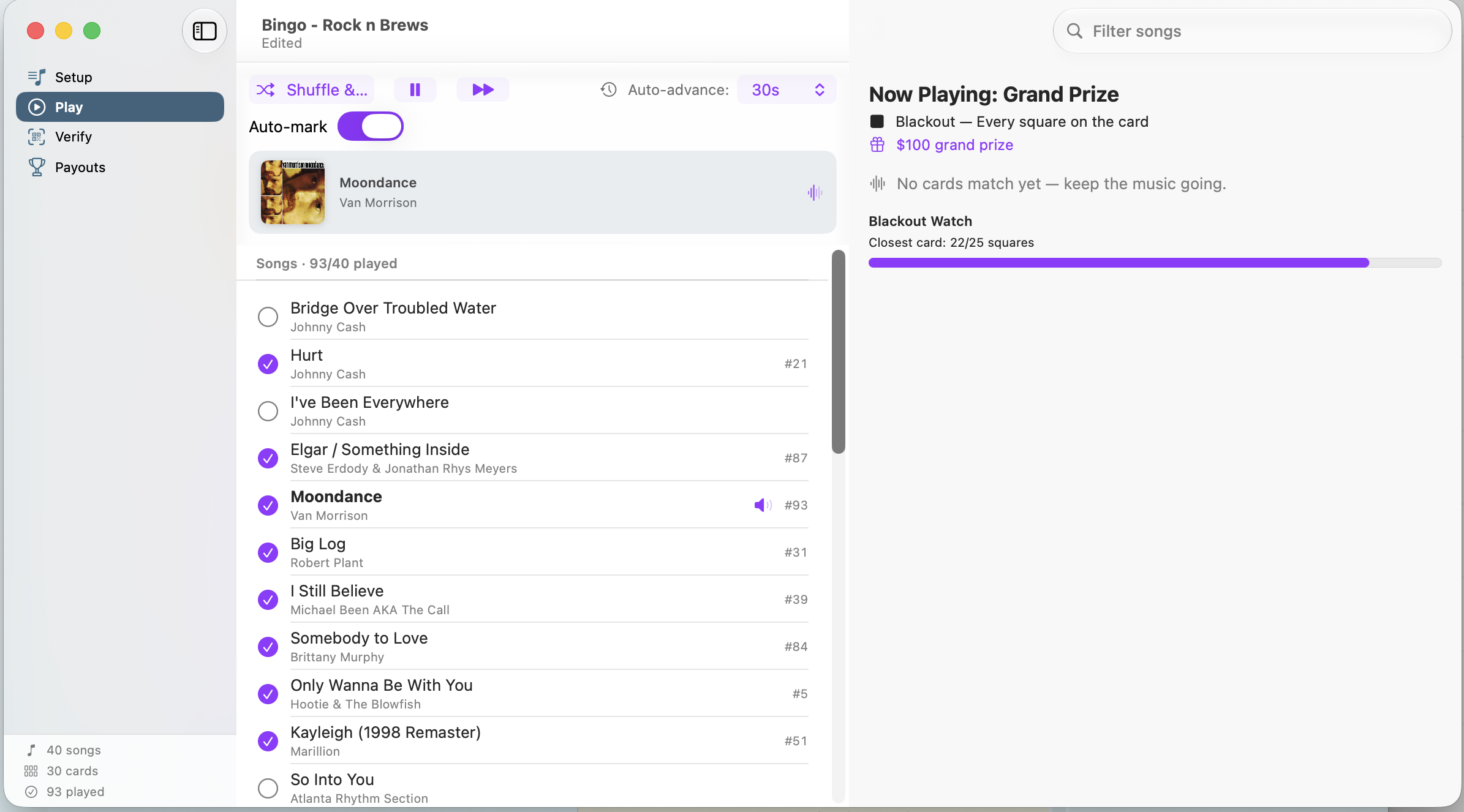Click the Setup music-list icon
This screenshot has width=1464, height=812.
point(37,77)
